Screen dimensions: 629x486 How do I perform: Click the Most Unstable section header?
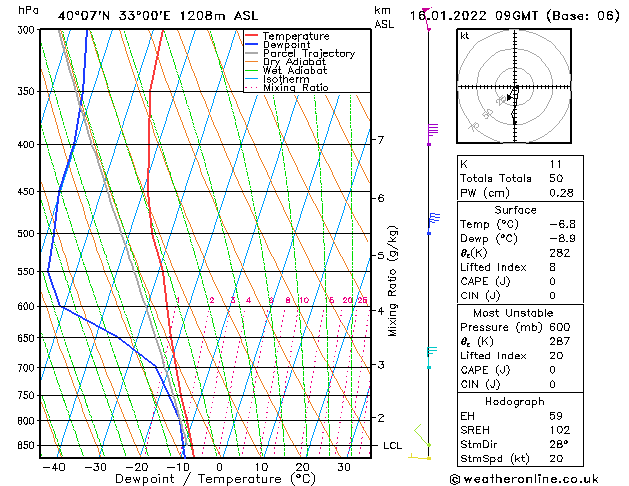pyautogui.click(x=513, y=313)
